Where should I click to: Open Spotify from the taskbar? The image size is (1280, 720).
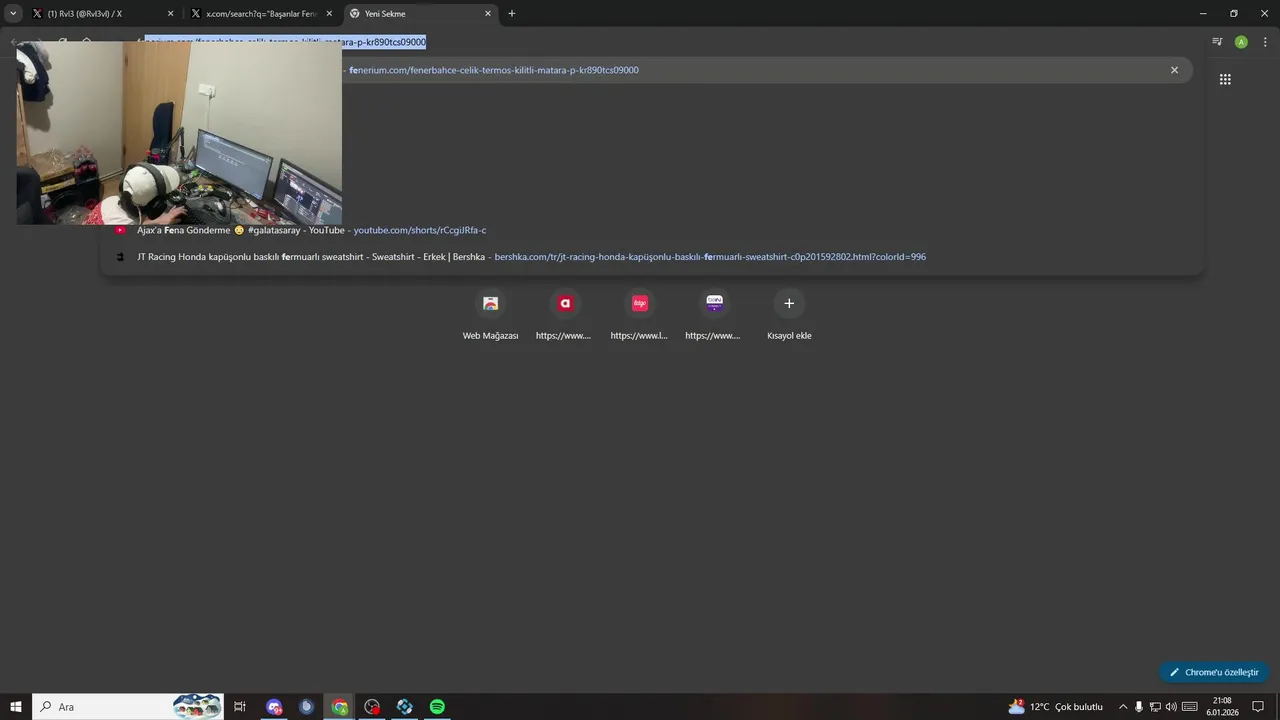(437, 707)
